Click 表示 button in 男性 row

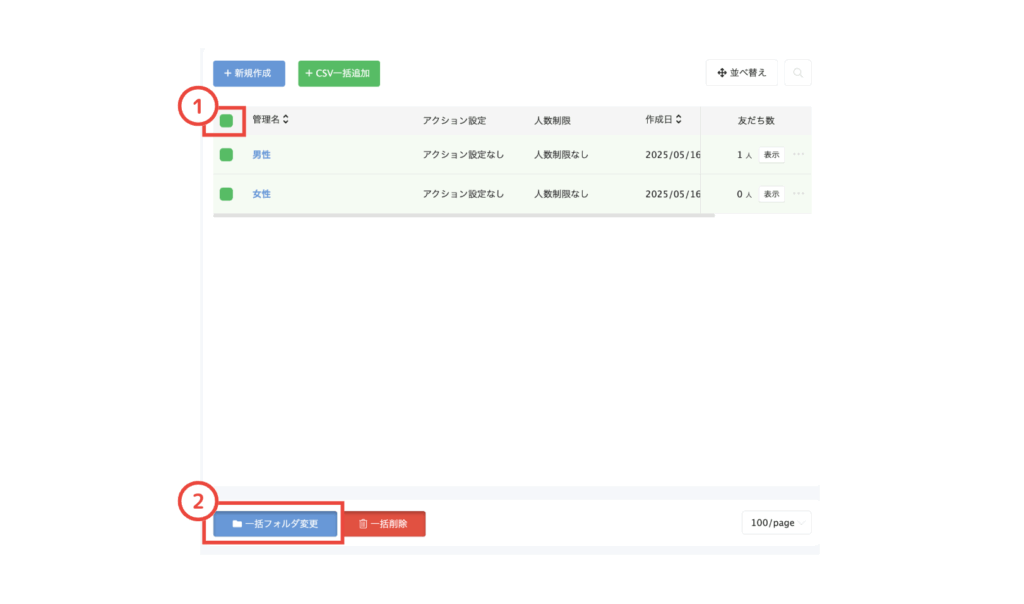click(x=771, y=155)
